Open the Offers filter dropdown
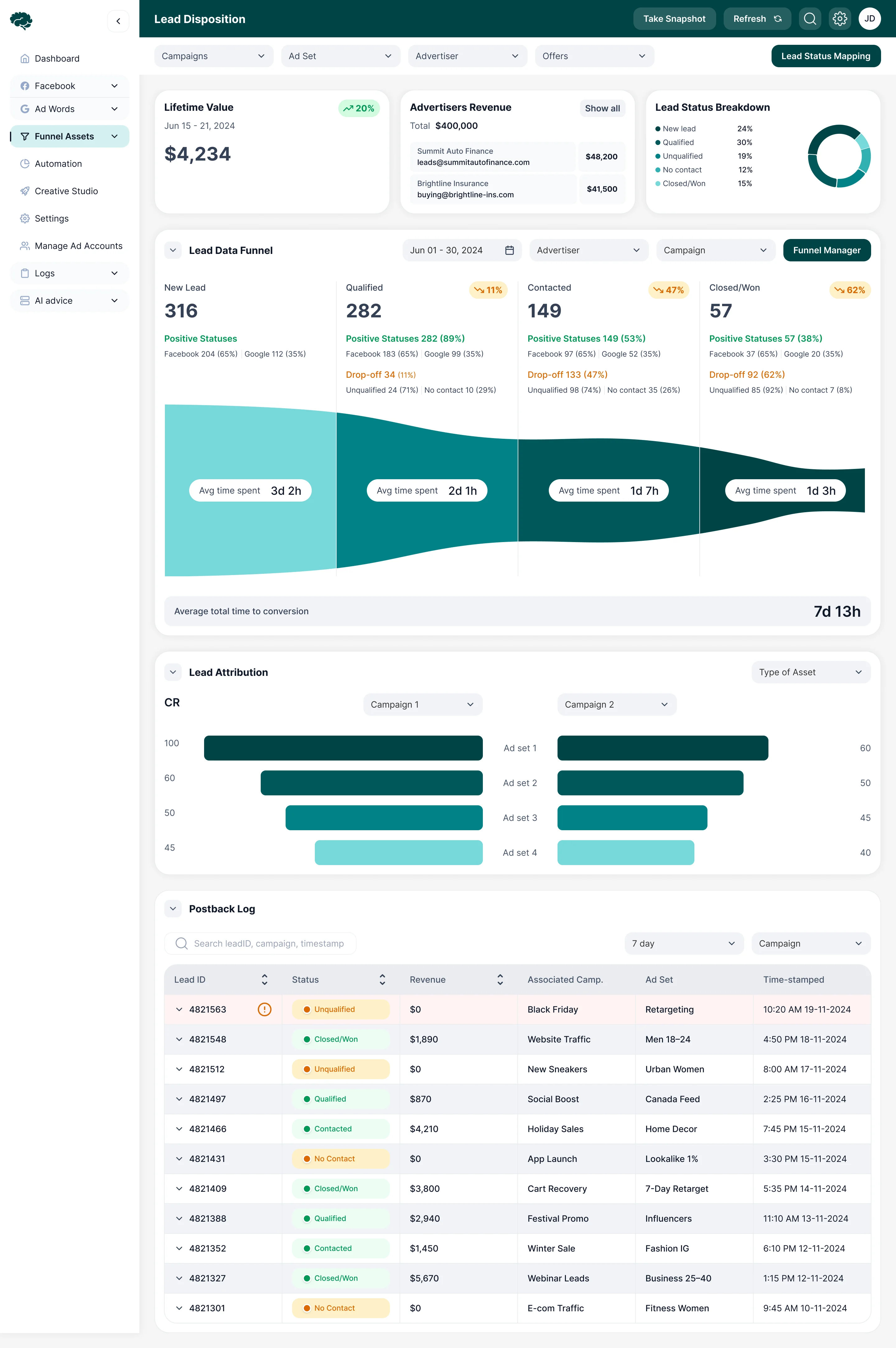896x1348 pixels. (594, 56)
